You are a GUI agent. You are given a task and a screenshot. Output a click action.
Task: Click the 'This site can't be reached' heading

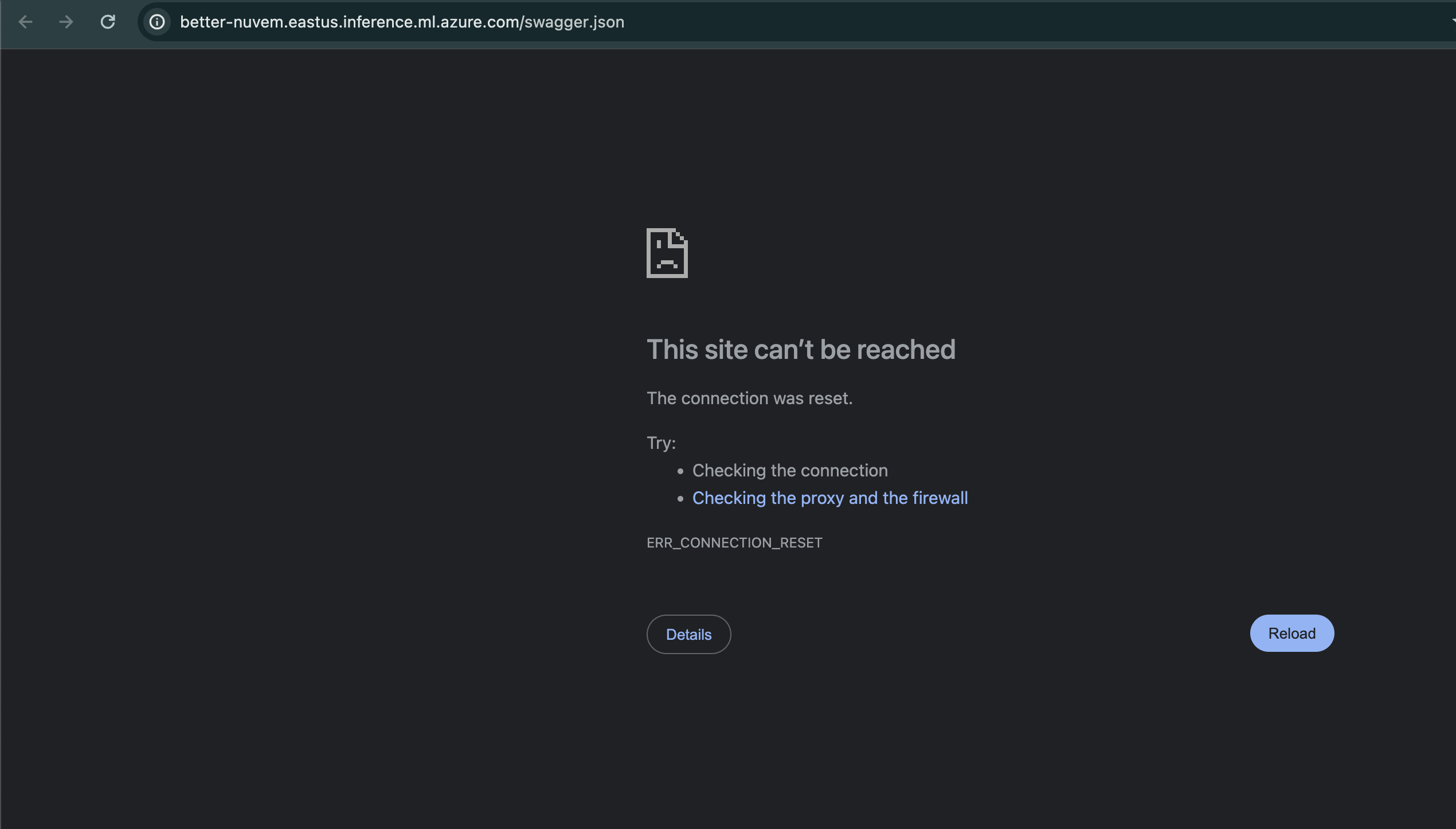click(x=800, y=349)
